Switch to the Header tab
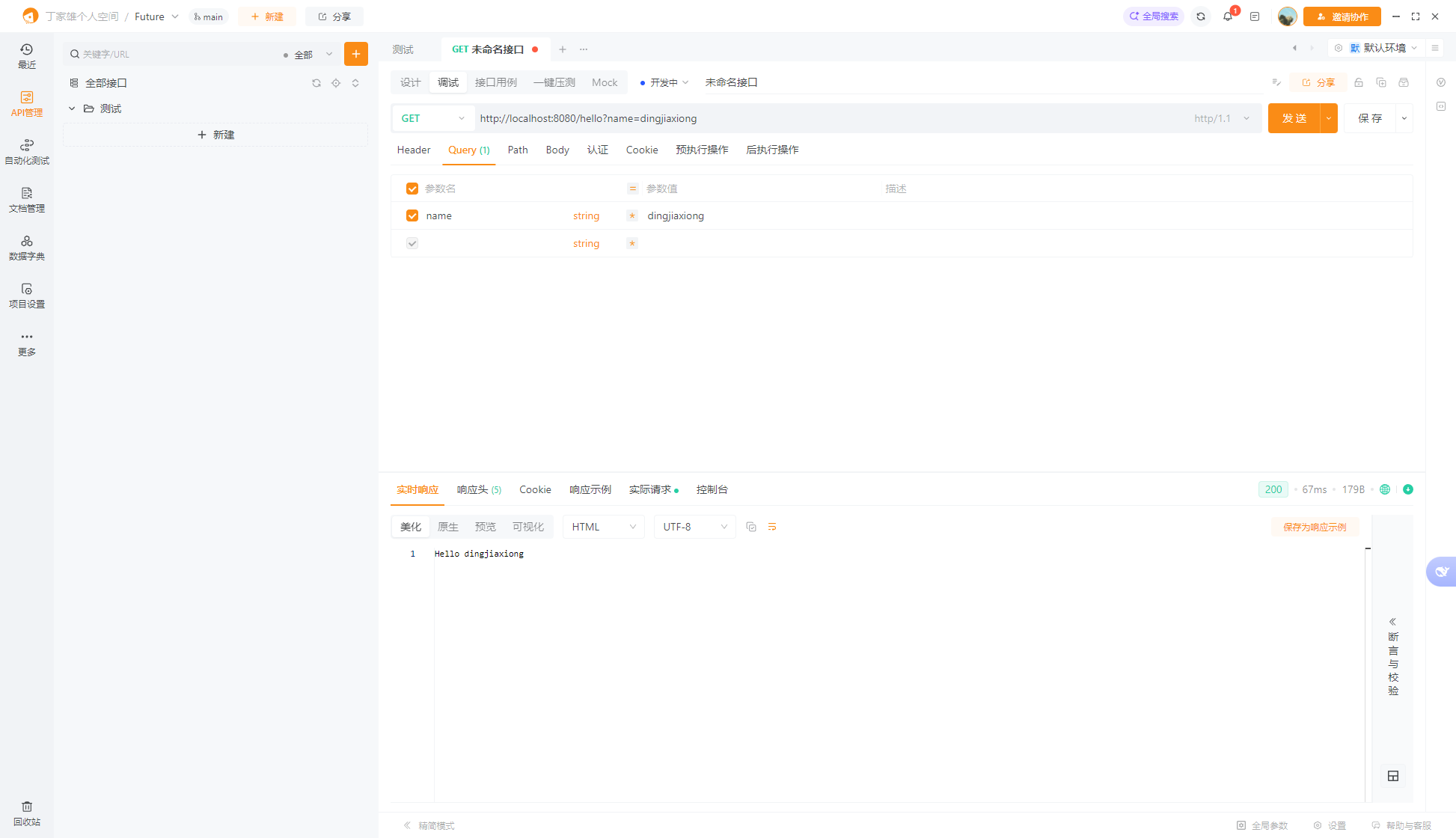This screenshot has width=1456, height=838. pyautogui.click(x=414, y=150)
